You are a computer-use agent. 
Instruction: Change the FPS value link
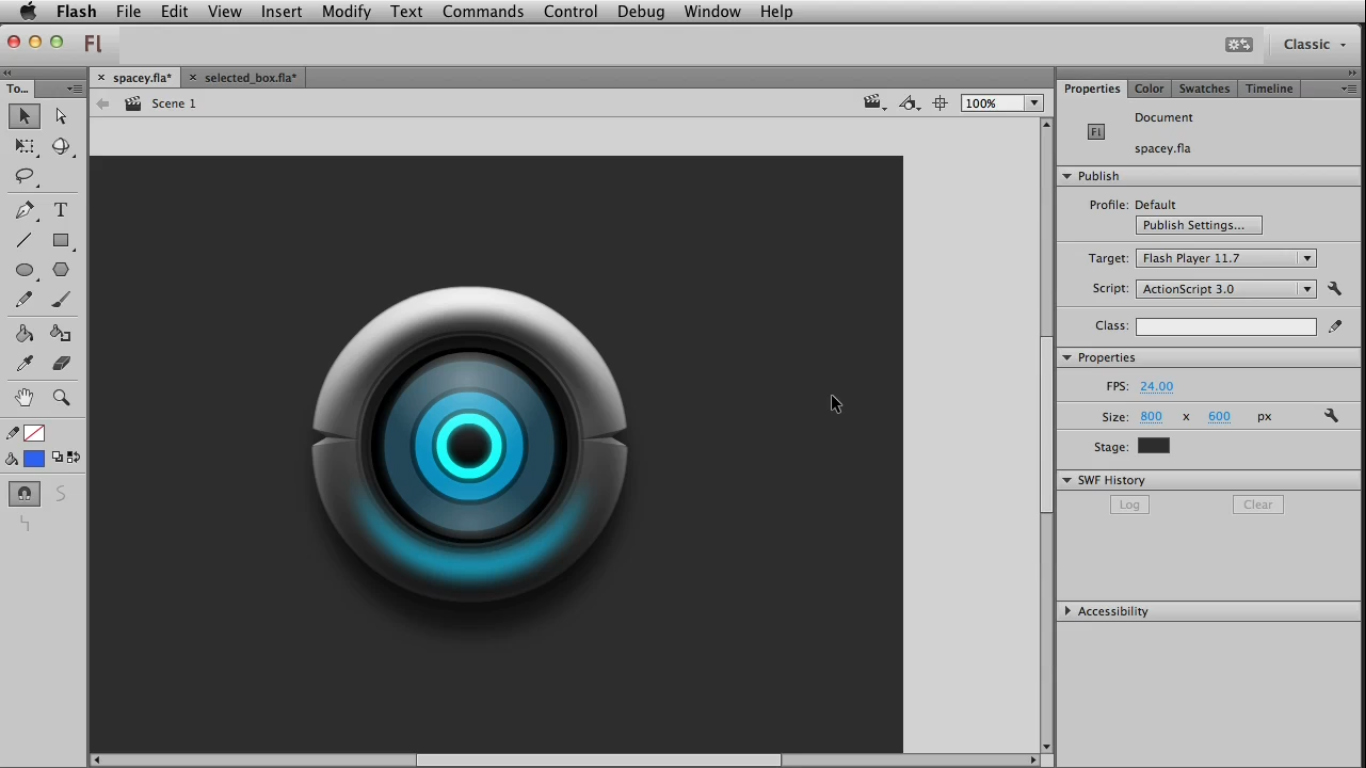pyautogui.click(x=1156, y=386)
